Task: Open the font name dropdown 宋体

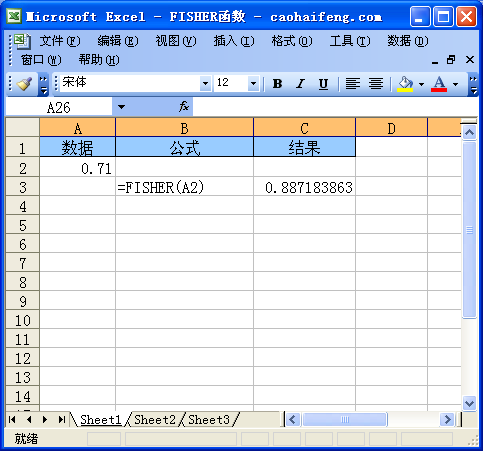Action: click(x=205, y=83)
